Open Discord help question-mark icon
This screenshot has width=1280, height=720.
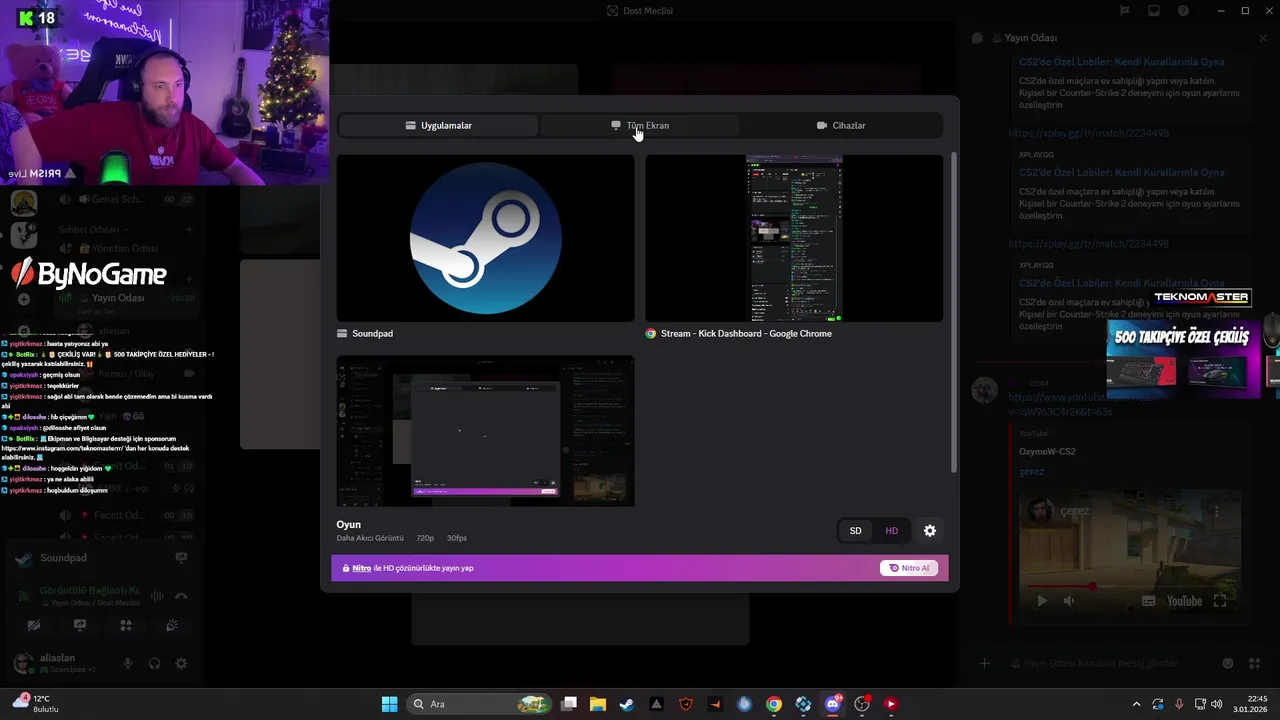(x=1183, y=11)
